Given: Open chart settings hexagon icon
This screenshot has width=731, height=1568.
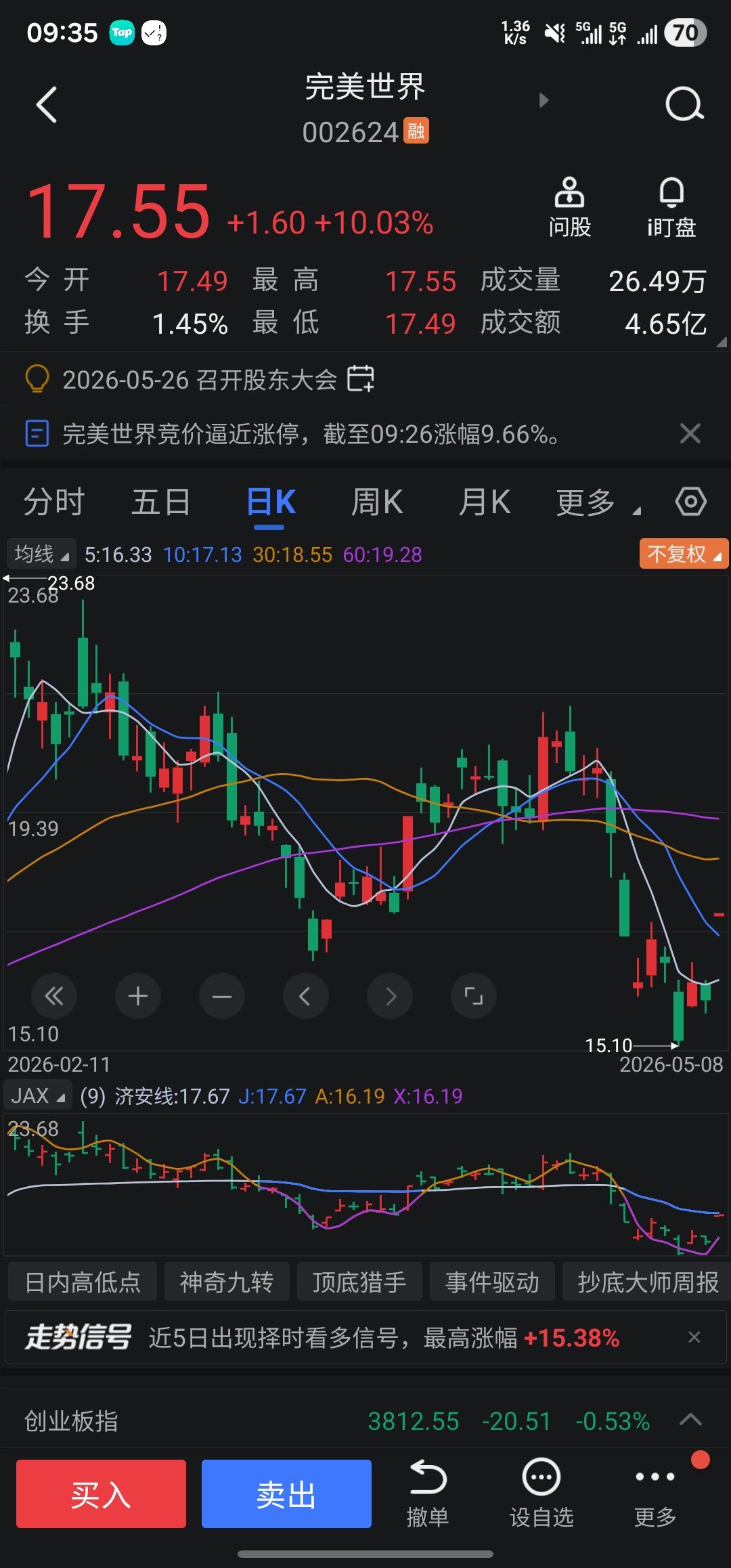Looking at the screenshot, I should (x=690, y=502).
